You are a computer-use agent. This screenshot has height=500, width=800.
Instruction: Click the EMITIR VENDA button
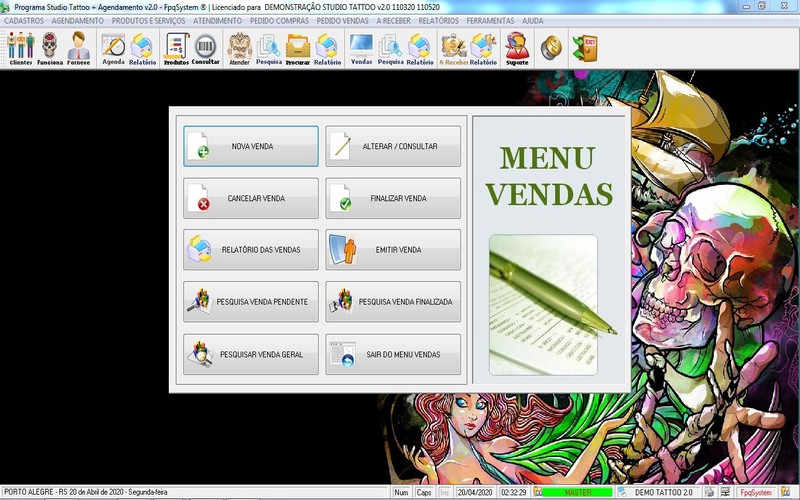[x=393, y=250]
